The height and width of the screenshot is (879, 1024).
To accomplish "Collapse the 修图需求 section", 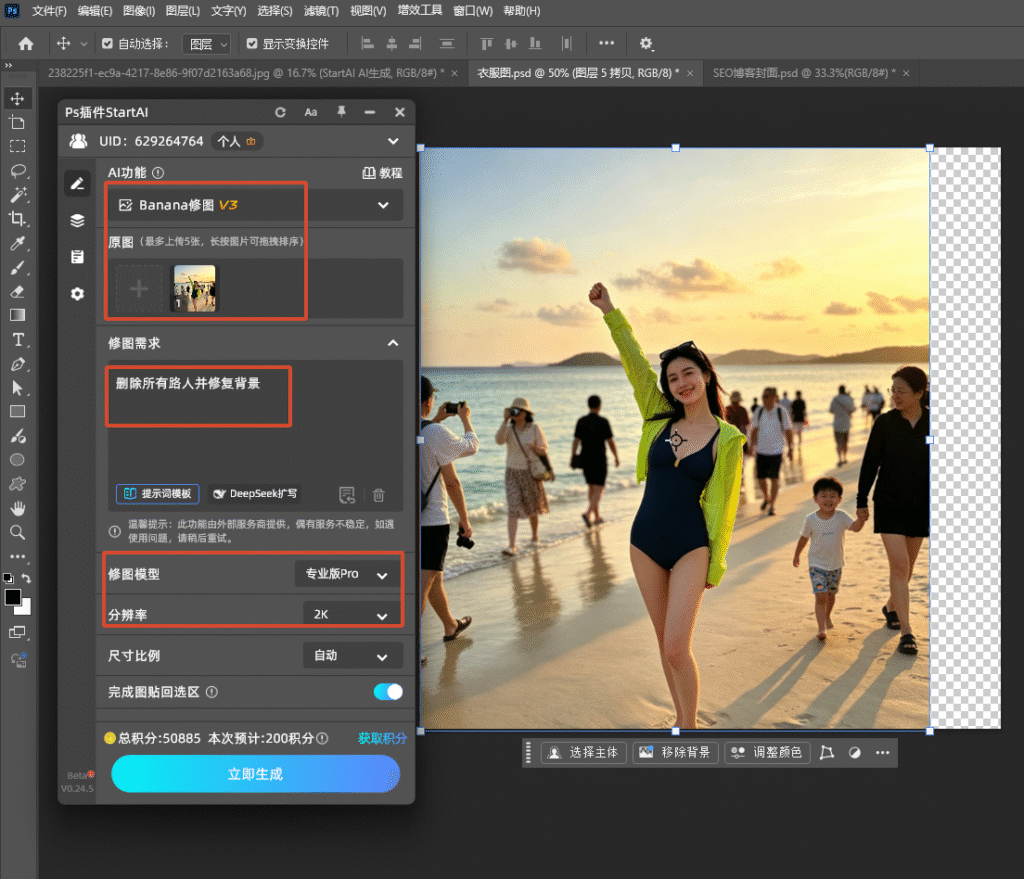I will (x=393, y=343).
